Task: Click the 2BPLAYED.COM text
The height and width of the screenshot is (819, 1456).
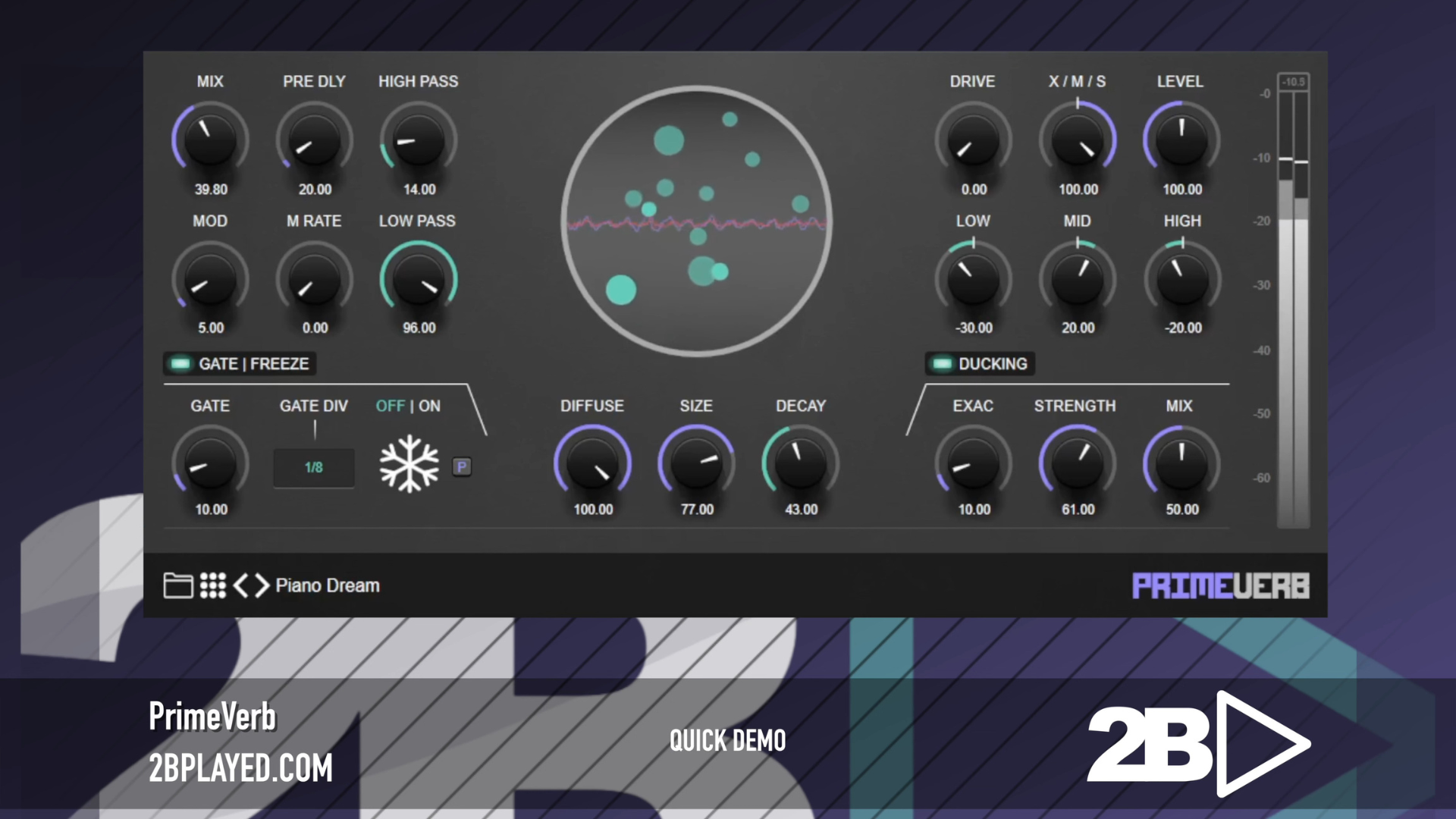Action: tap(240, 767)
